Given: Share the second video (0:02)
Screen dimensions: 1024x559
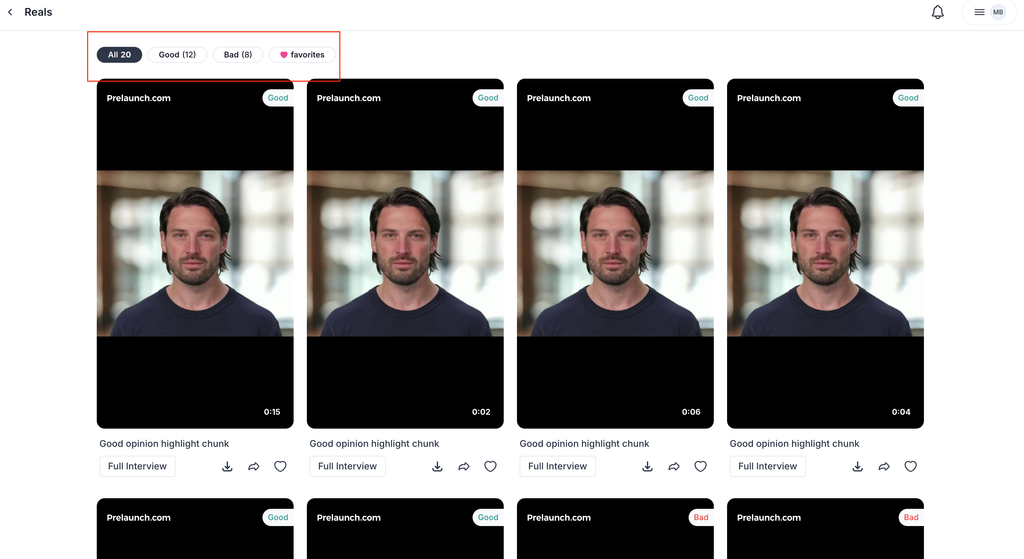Looking at the screenshot, I should (464, 466).
